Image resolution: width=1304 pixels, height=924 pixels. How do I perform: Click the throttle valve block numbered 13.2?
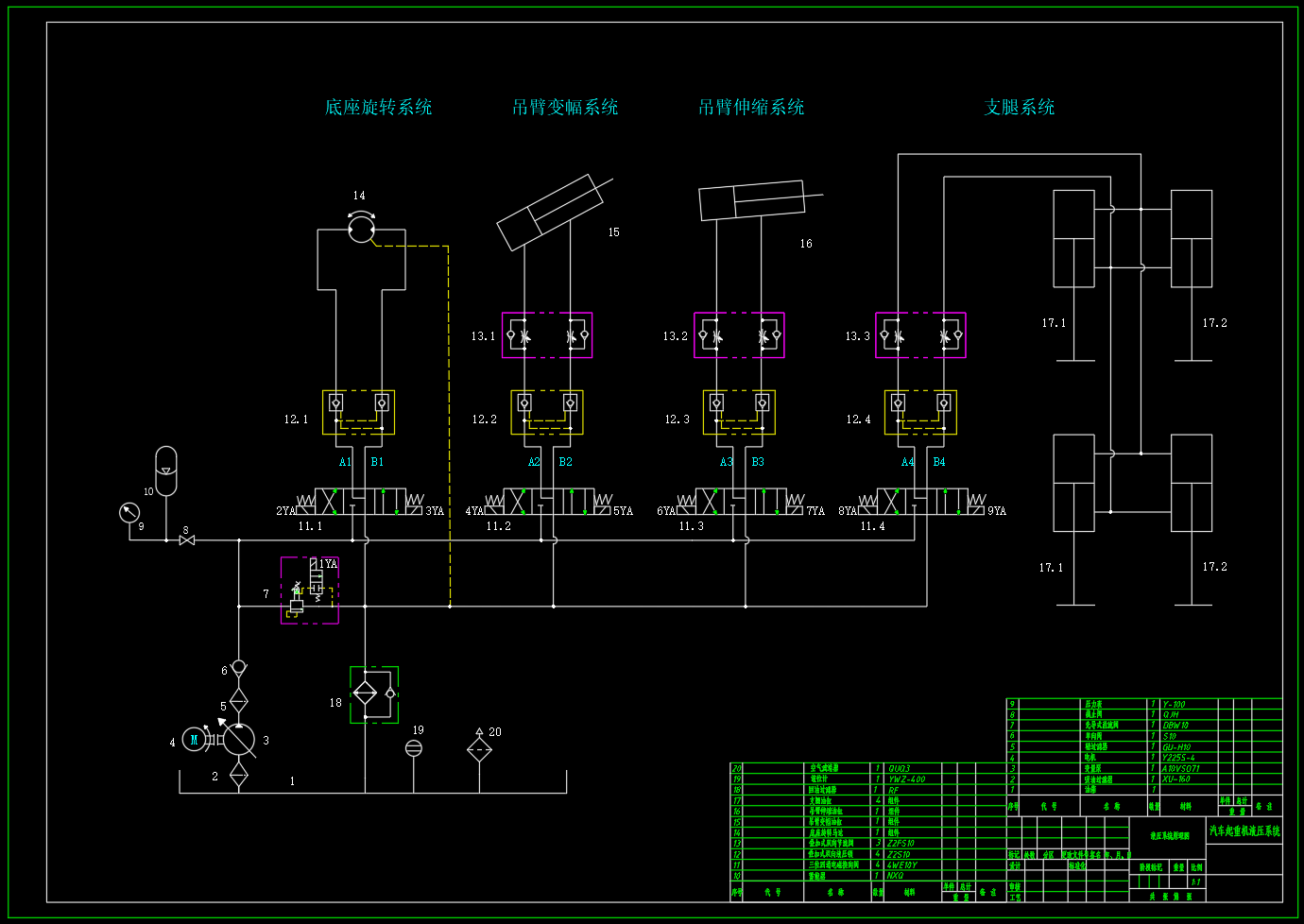pos(739,335)
